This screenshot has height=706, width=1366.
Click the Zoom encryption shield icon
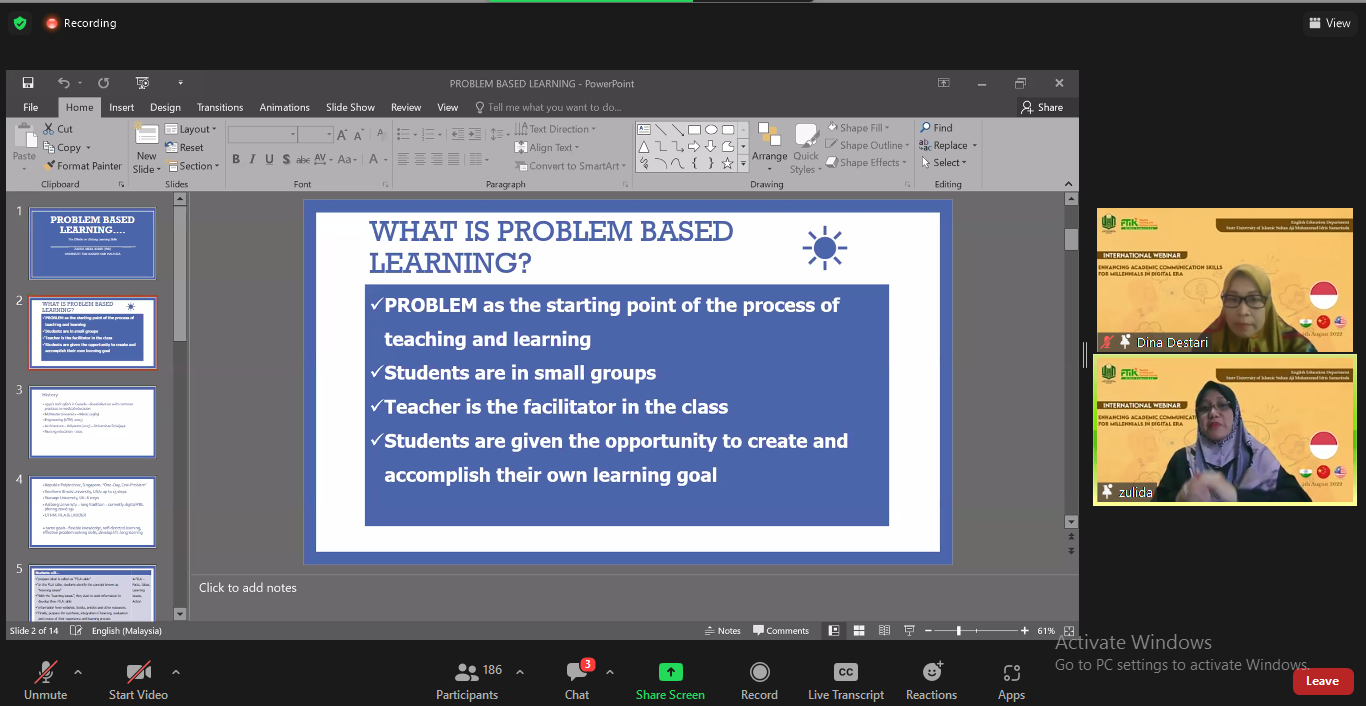point(20,23)
